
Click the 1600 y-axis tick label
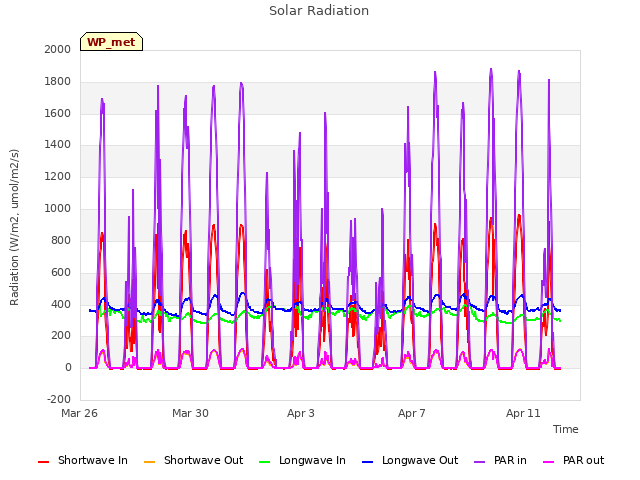(58, 113)
